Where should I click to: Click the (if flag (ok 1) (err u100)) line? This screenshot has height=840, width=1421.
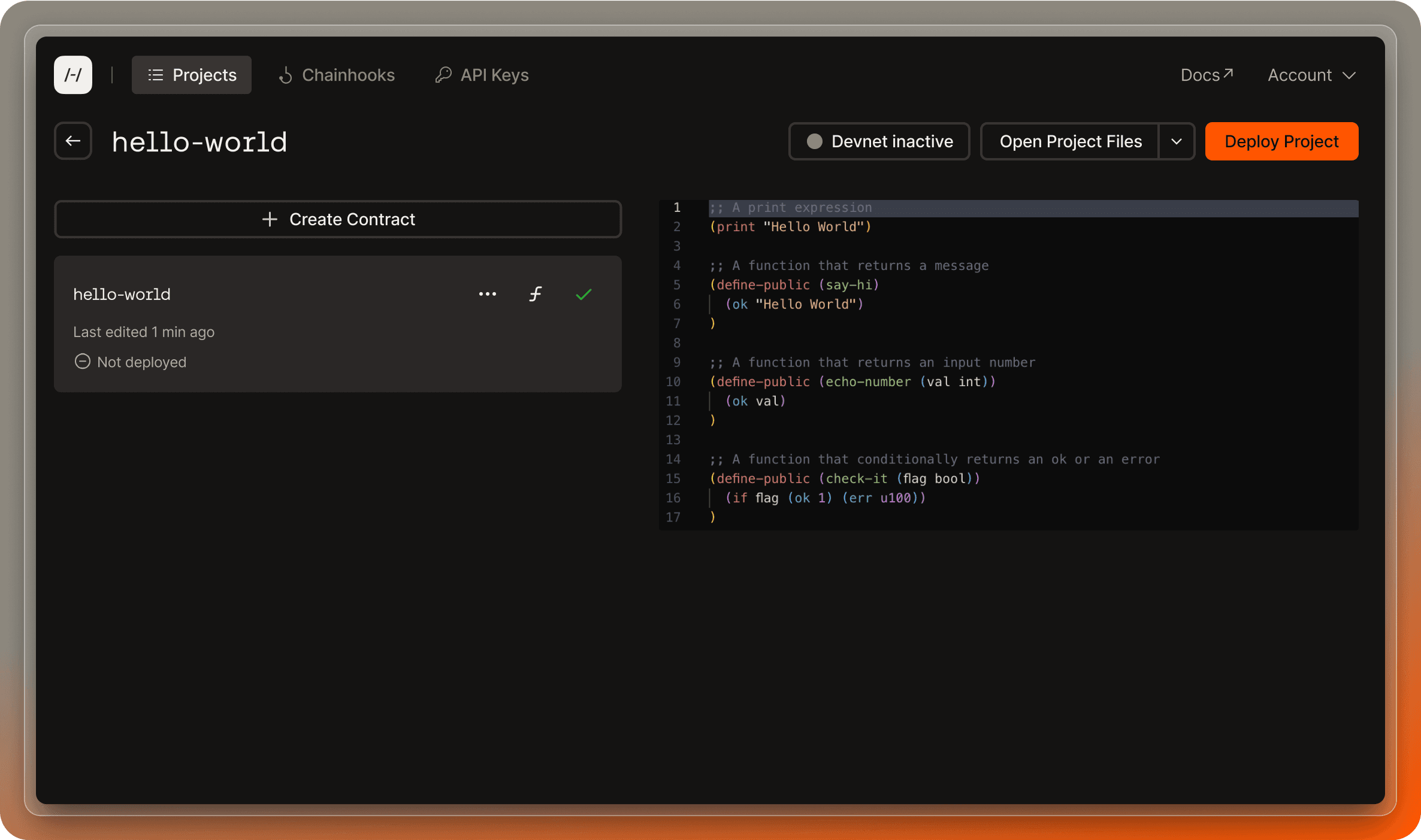[826, 498]
